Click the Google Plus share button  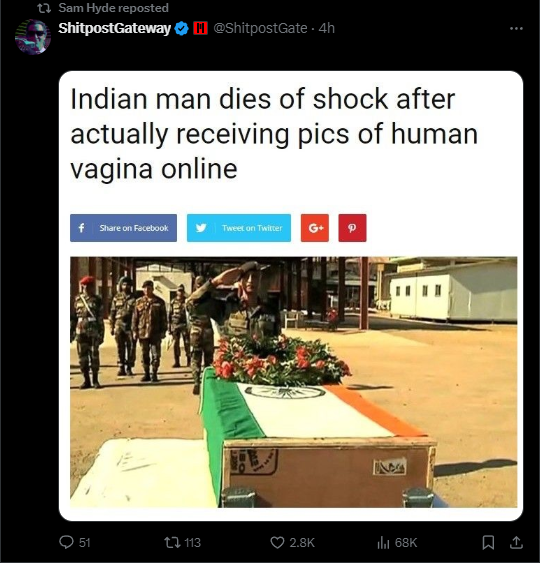315,228
